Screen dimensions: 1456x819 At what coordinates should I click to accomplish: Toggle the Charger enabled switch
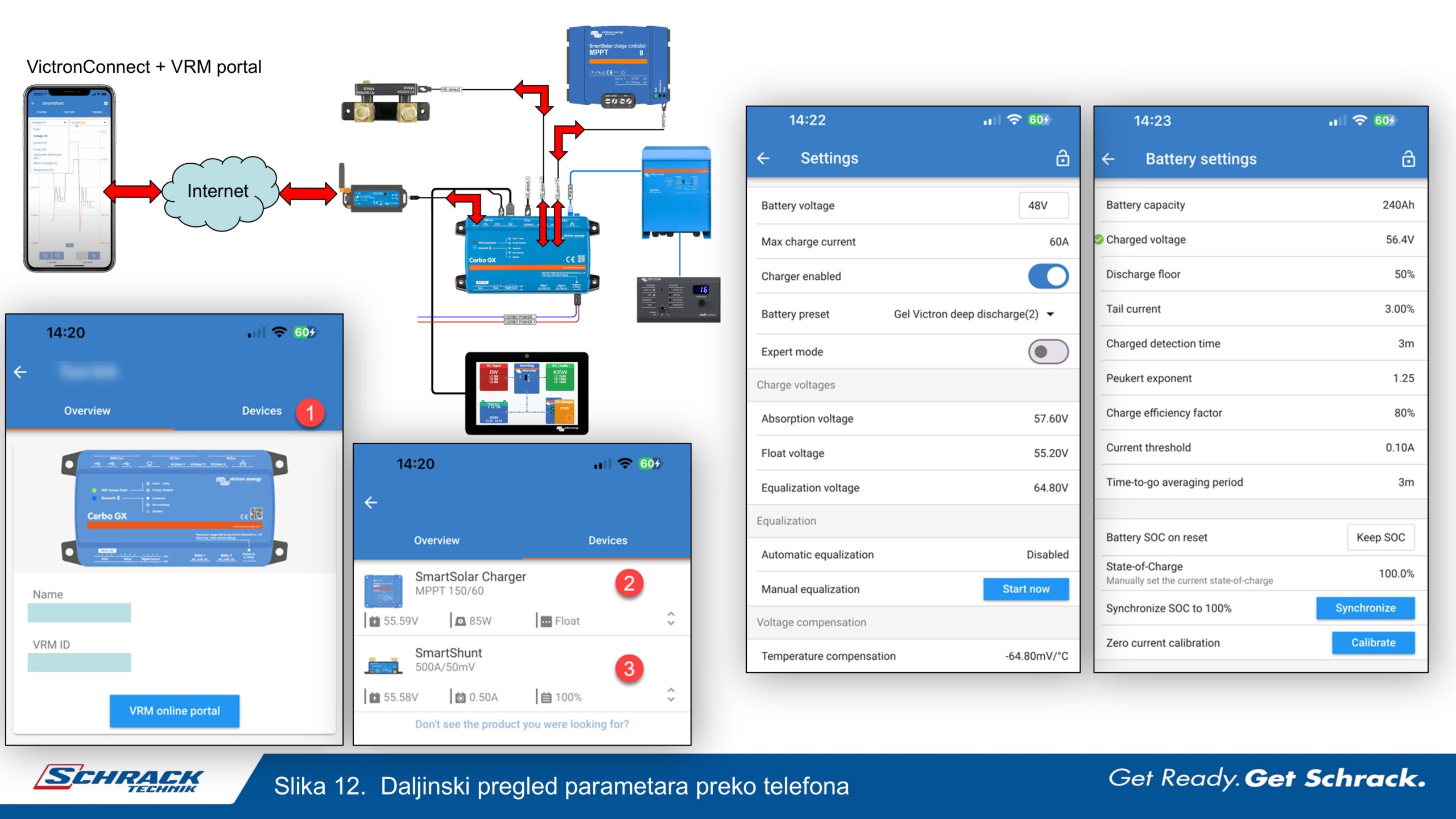pos(1048,276)
